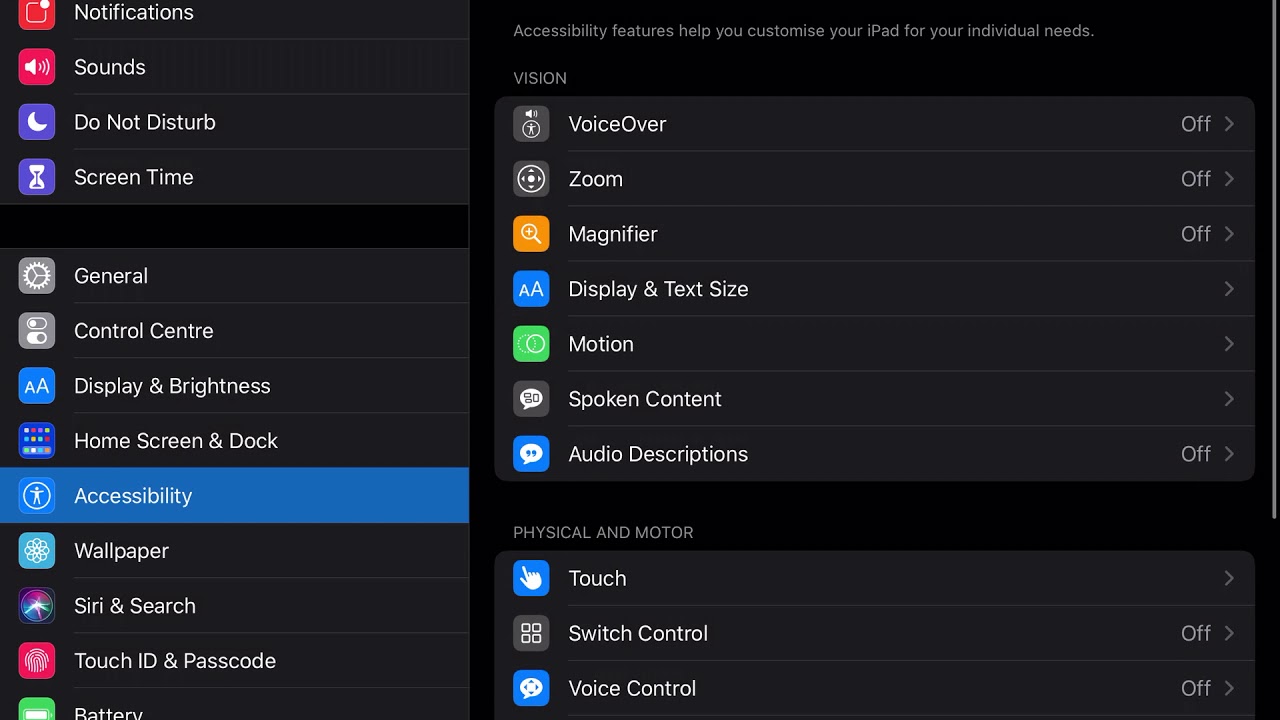Select the orange Magnifier icon
Viewport: 1280px width, 720px height.
click(531, 234)
